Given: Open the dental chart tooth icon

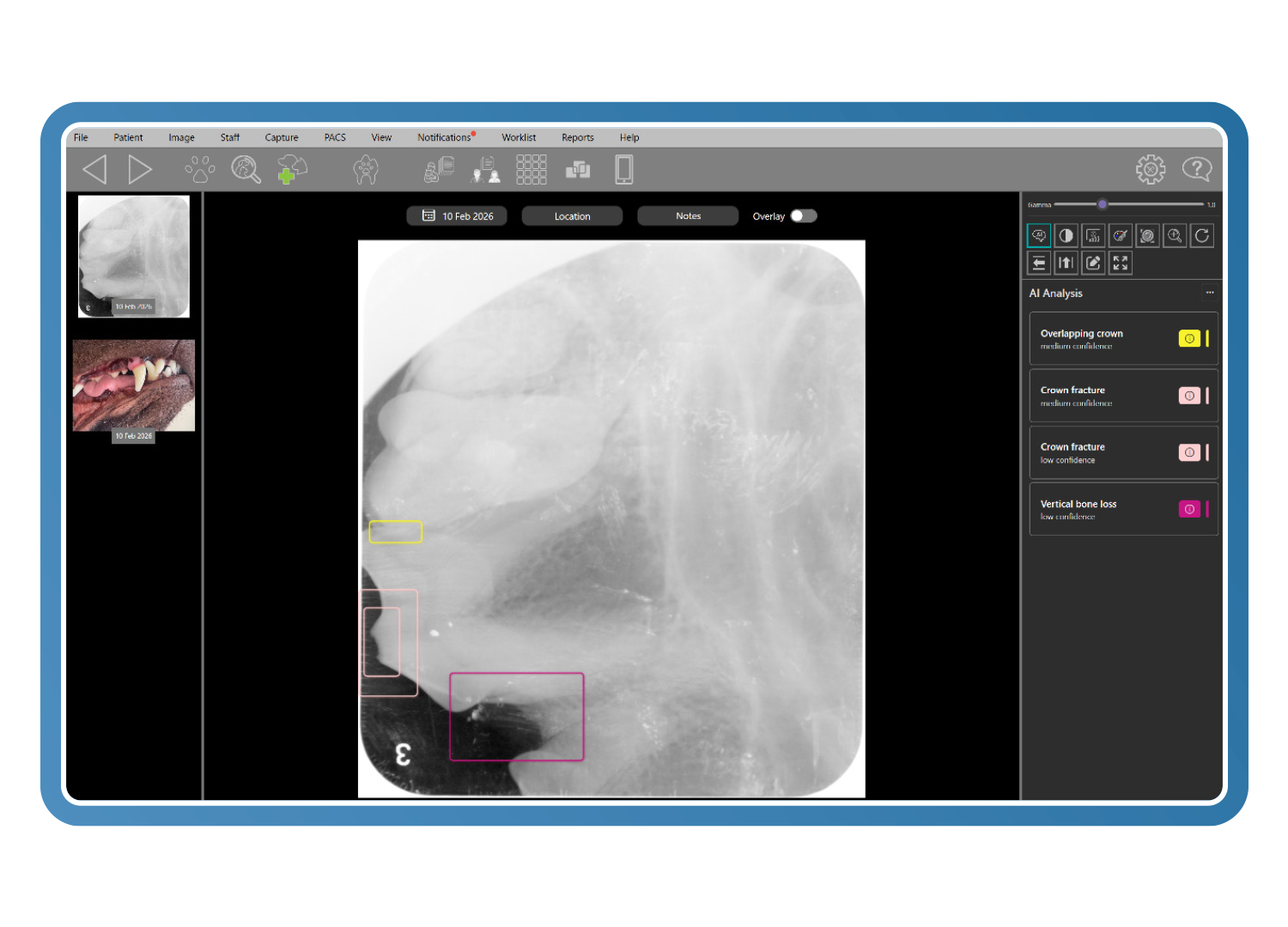Looking at the screenshot, I should pos(366,169).
